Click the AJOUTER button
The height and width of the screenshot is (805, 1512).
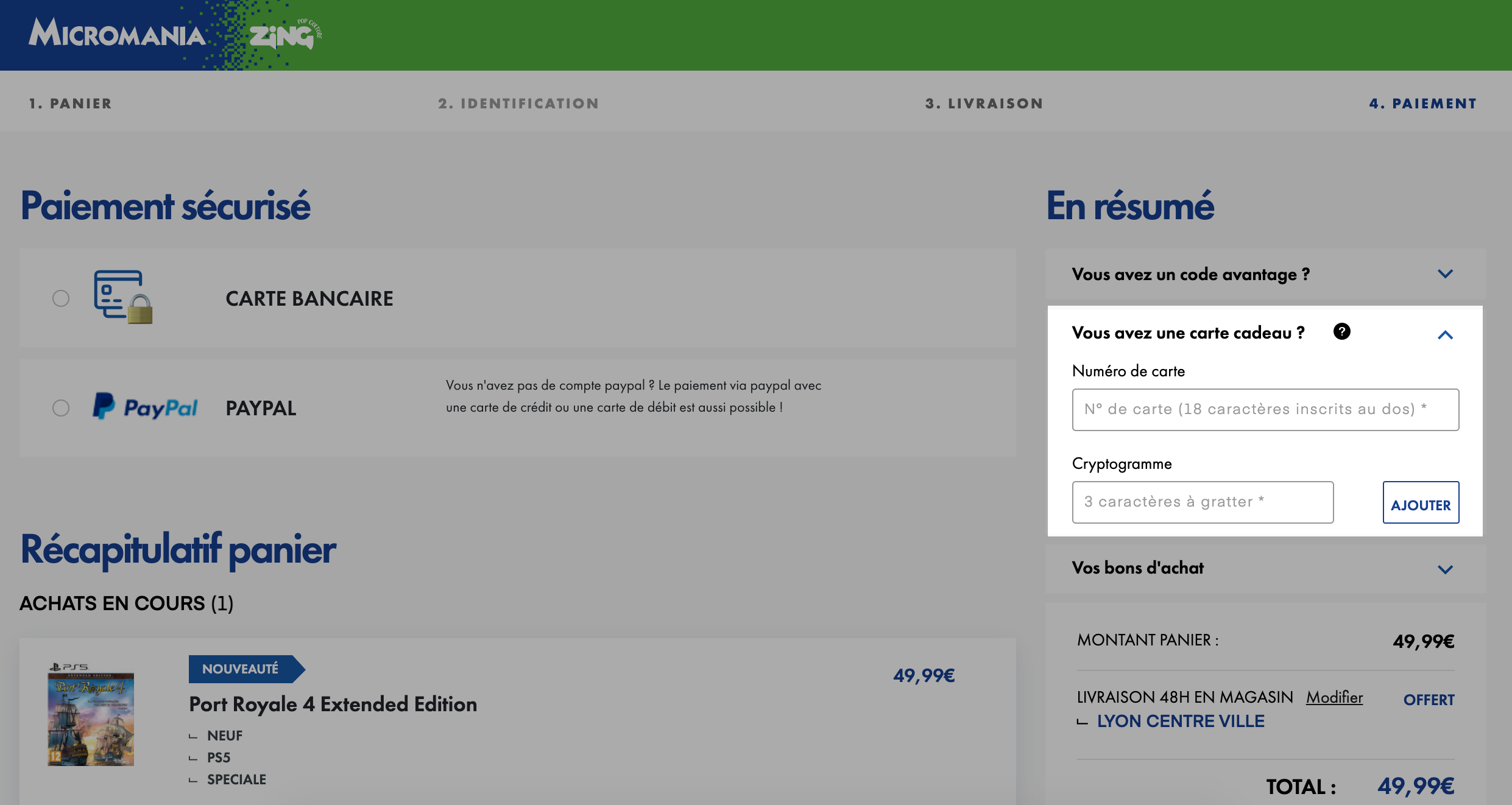coord(1421,502)
